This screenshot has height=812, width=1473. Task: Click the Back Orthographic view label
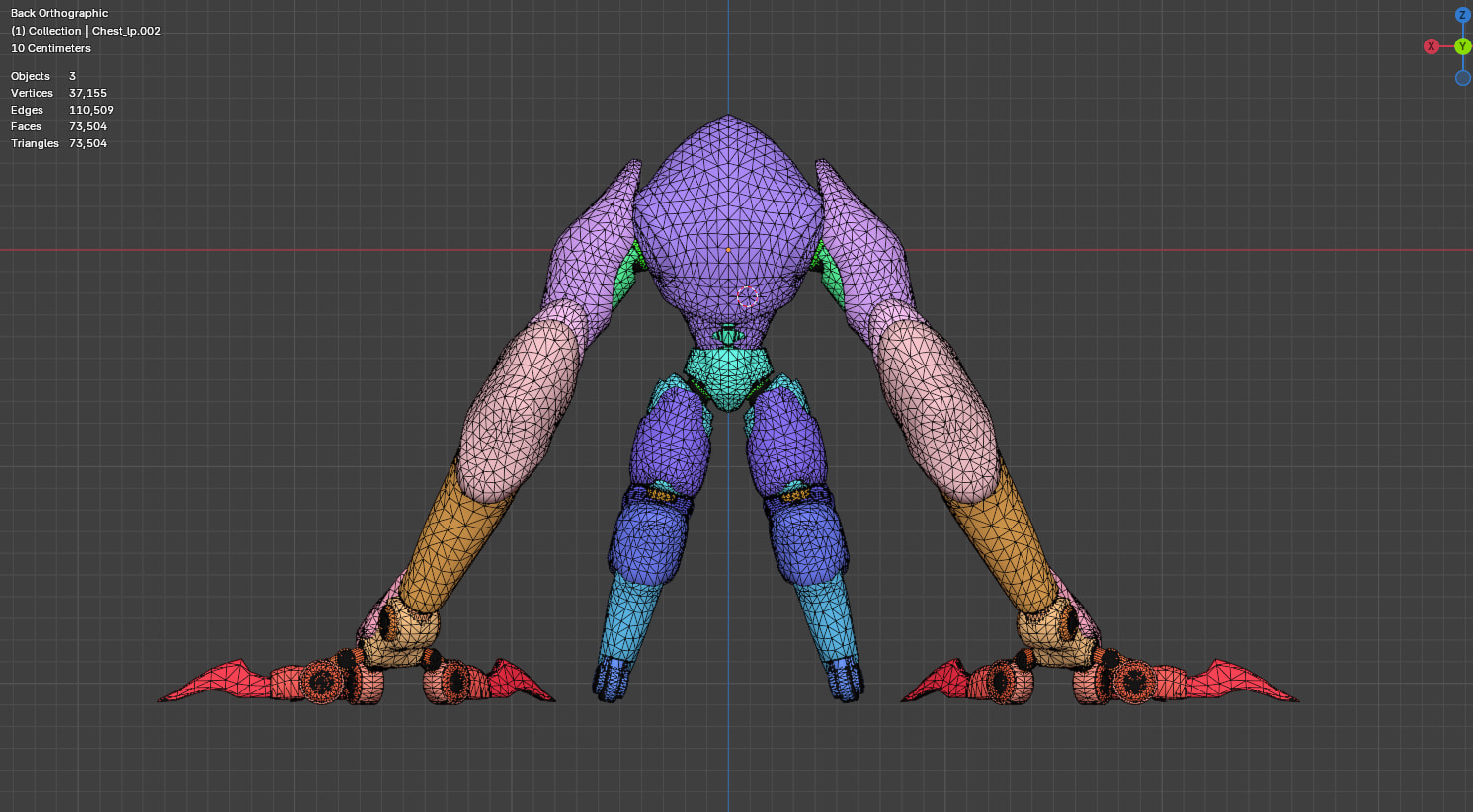[x=59, y=13]
